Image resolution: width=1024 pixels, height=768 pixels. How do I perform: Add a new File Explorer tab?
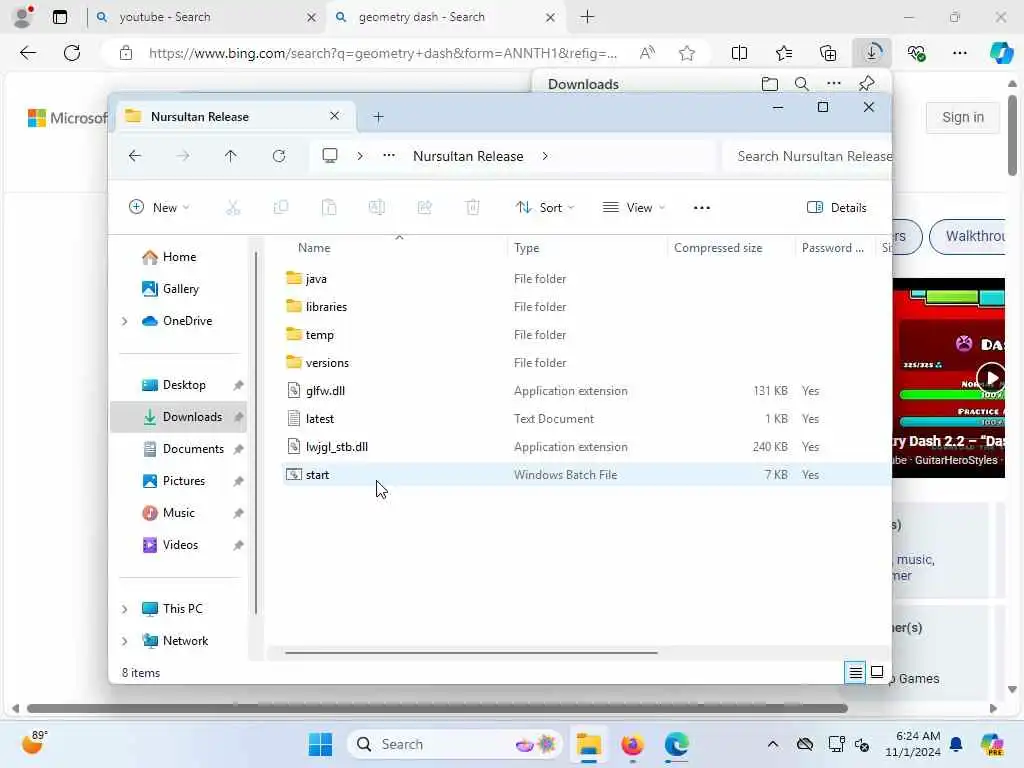pos(378,117)
